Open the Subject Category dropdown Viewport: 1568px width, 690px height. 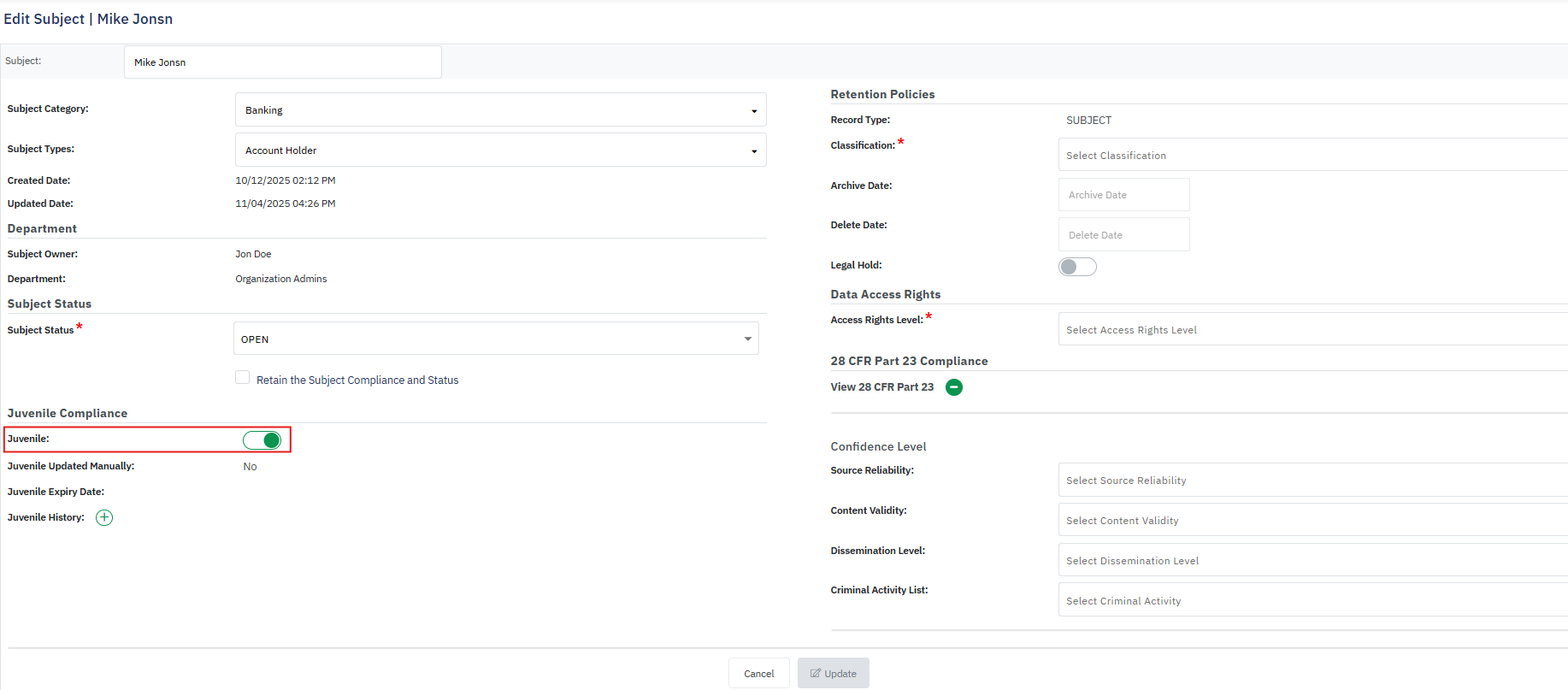click(500, 110)
